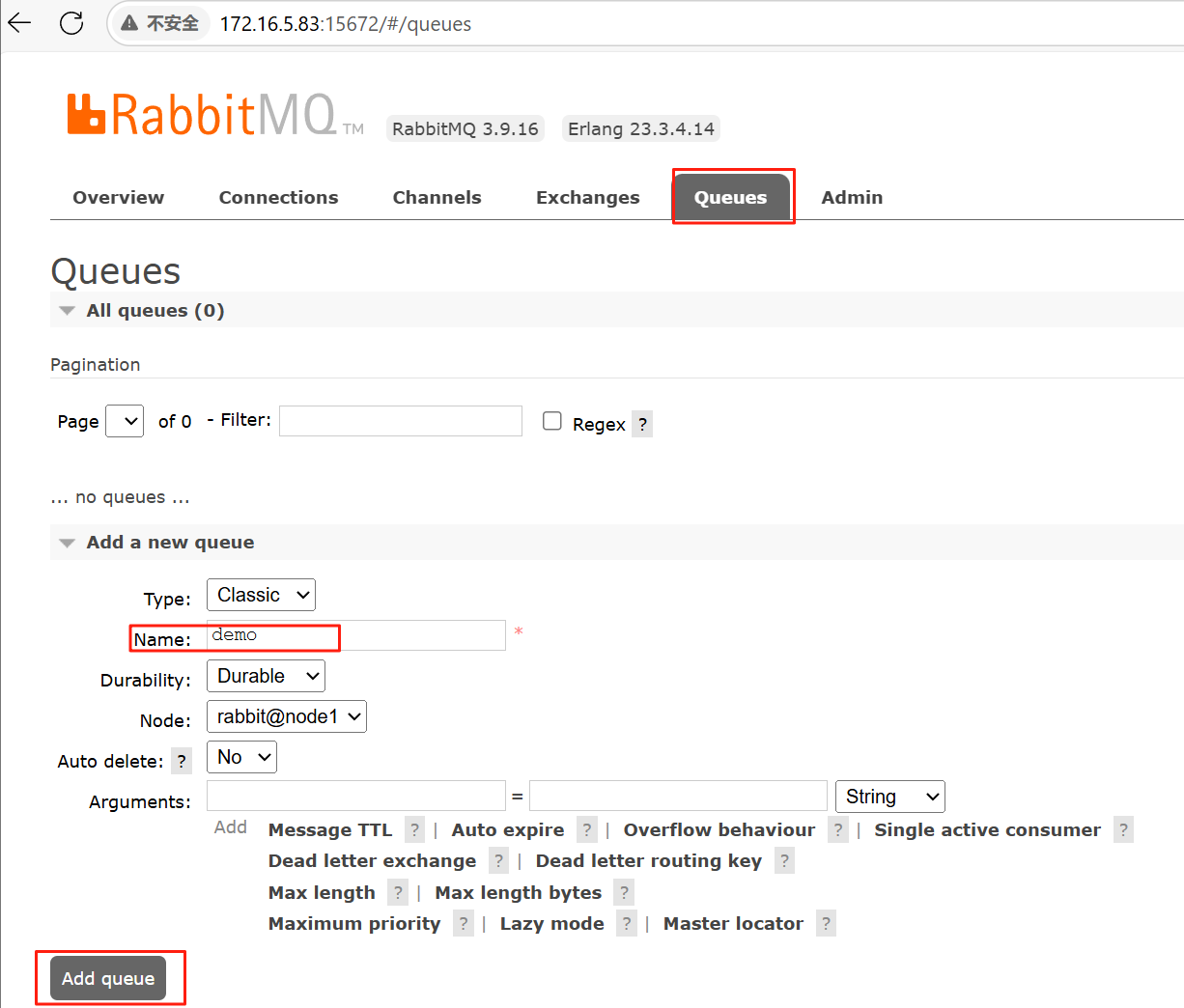
Task: Go to the Exchanges tab
Action: click(x=588, y=197)
